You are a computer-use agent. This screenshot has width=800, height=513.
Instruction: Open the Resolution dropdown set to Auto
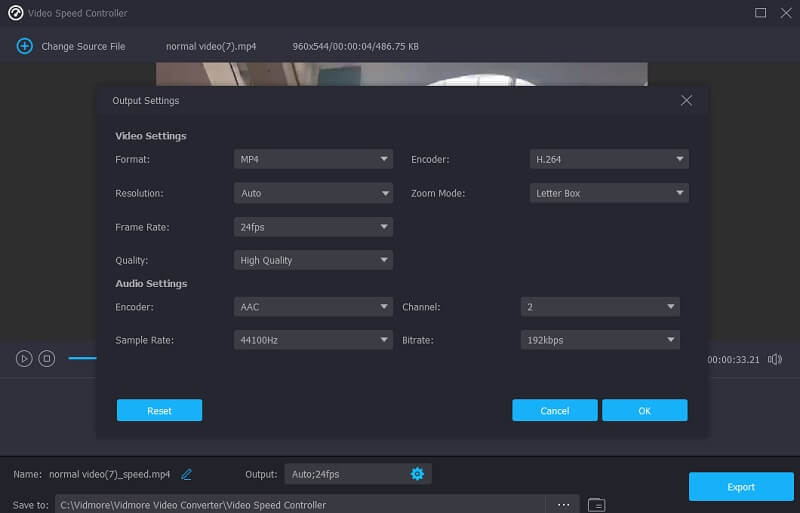point(313,193)
